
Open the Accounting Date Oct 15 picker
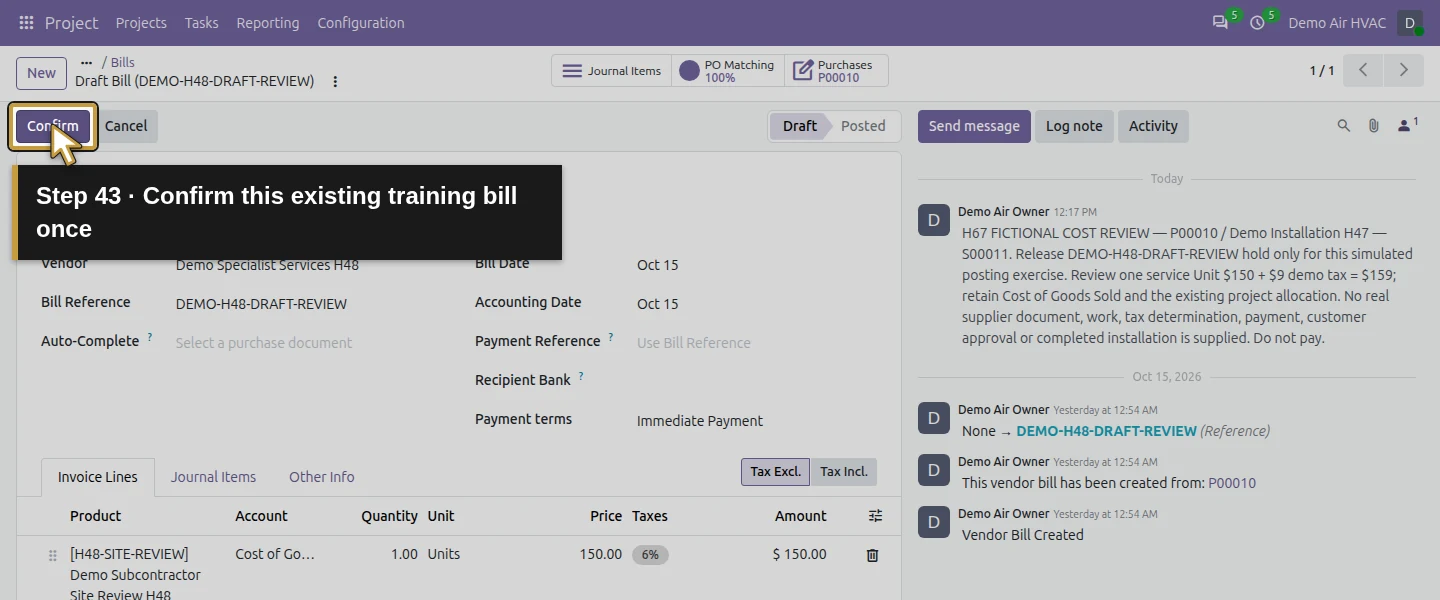coord(756,304)
